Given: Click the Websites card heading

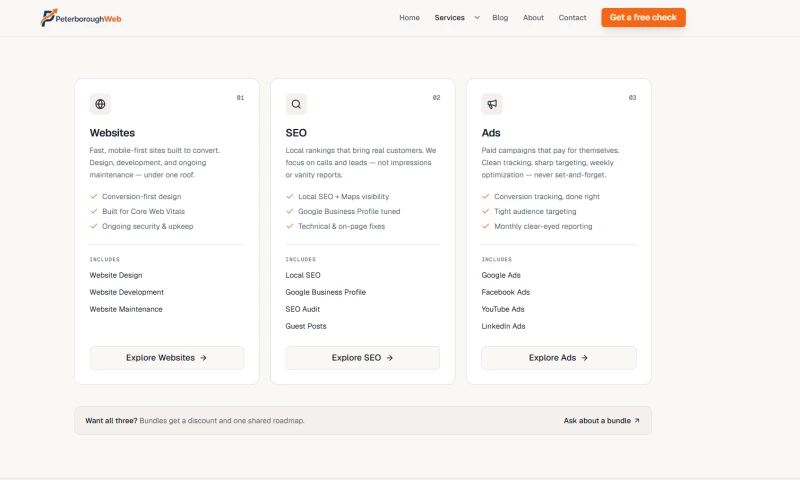Looking at the screenshot, I should [x=112, y=133].
